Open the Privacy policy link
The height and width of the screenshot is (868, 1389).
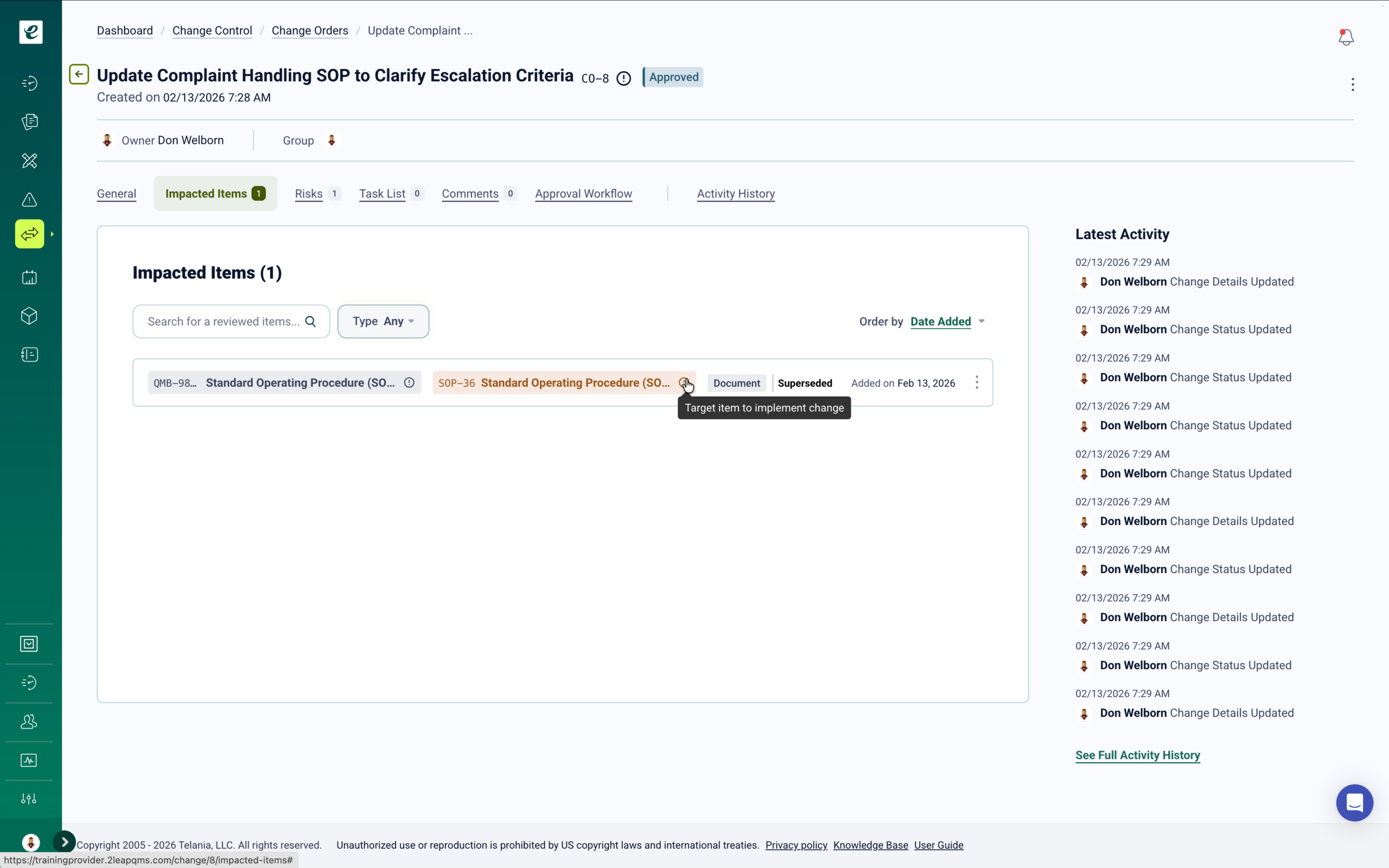tap(796, 845)
